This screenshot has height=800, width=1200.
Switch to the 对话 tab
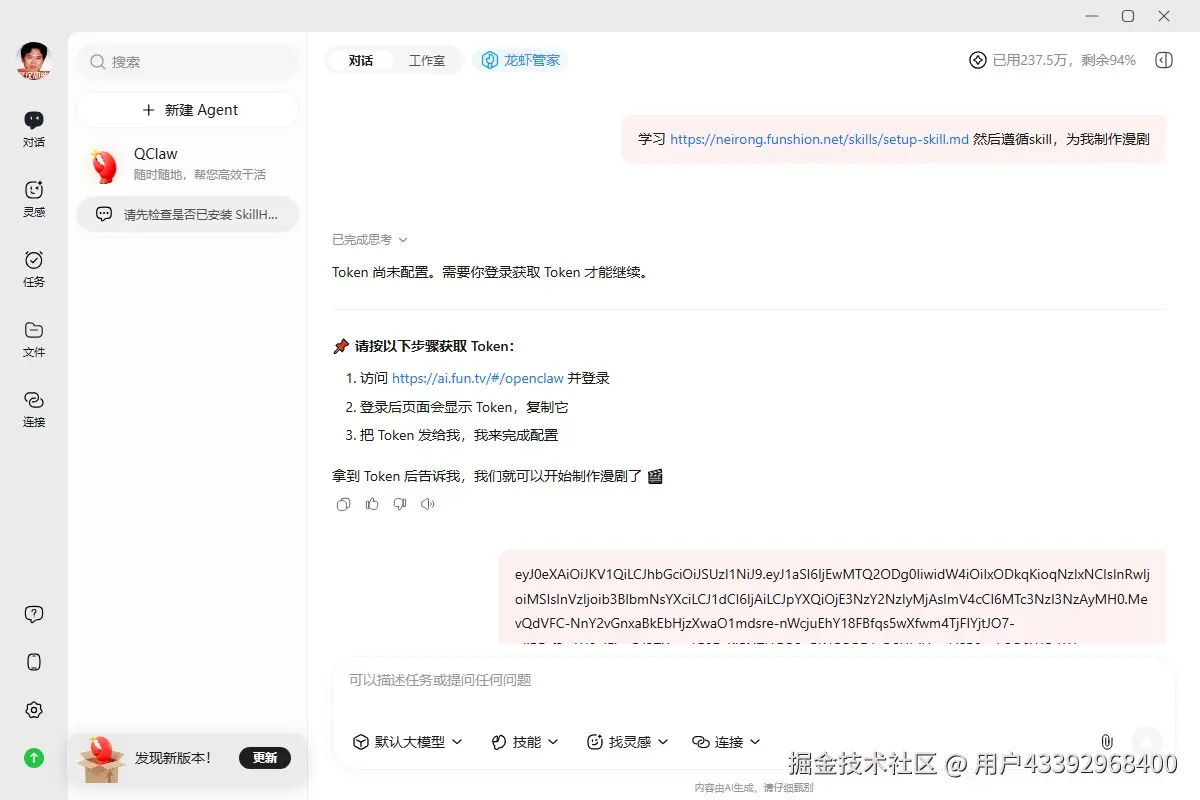(361, 60)
